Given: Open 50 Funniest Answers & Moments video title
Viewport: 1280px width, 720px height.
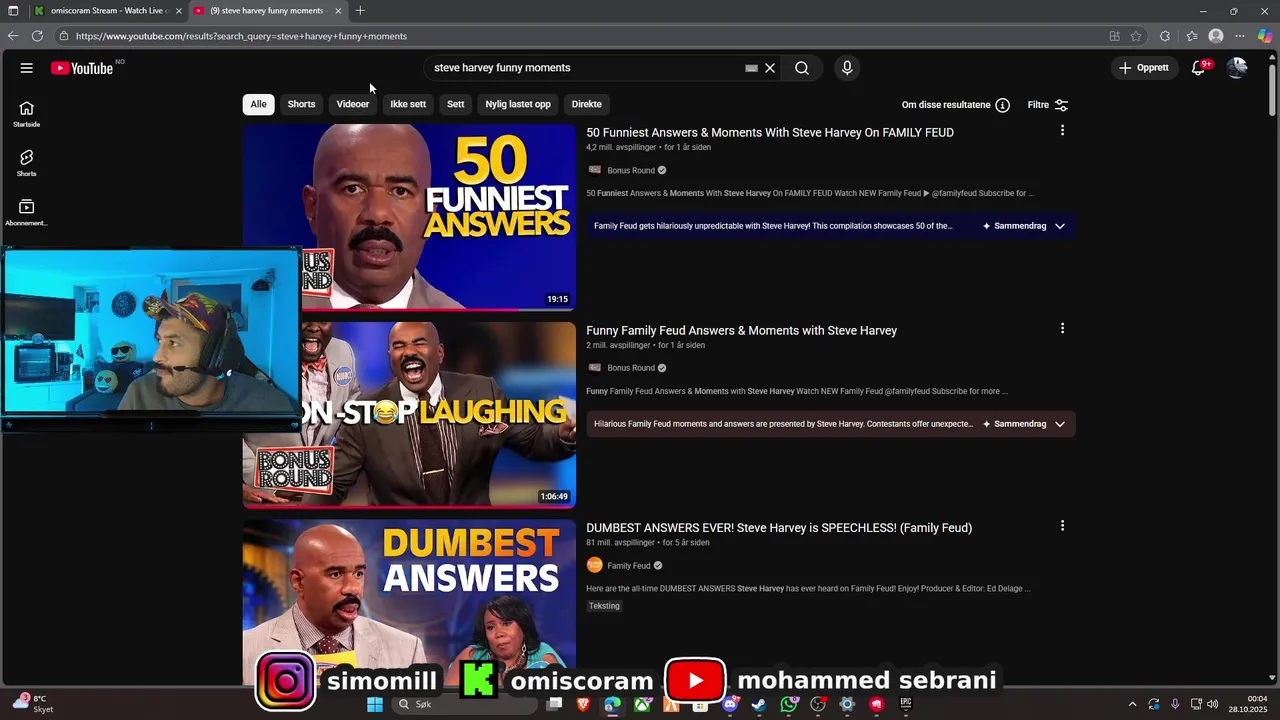Looking at the screenshot, I should point(770,132).
